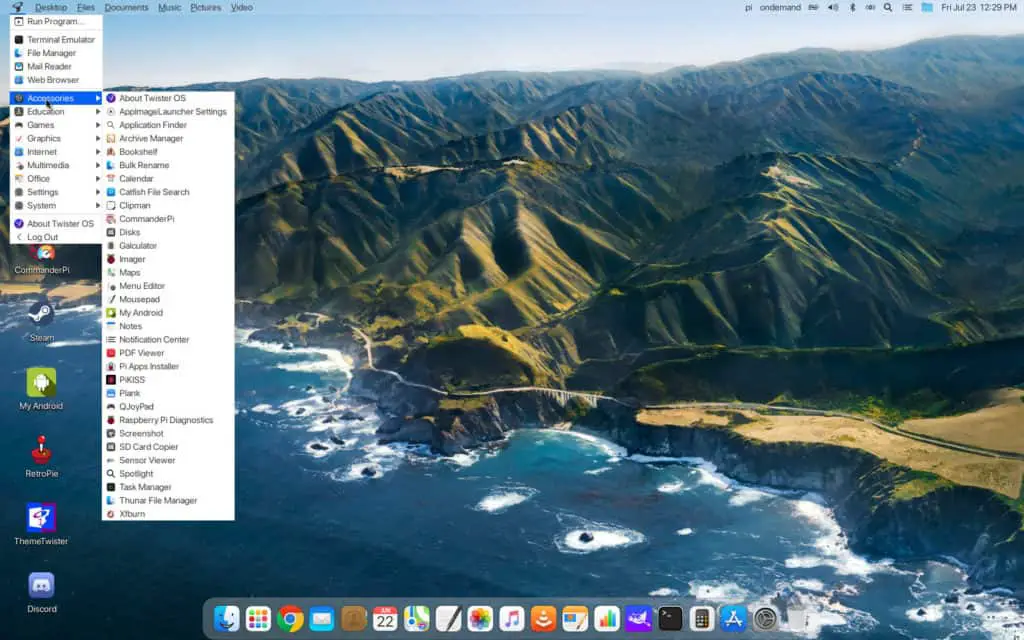The image size is (1024, 640).
Task: Open the System Preferences gear dock icon
Action: coord(765,618)
